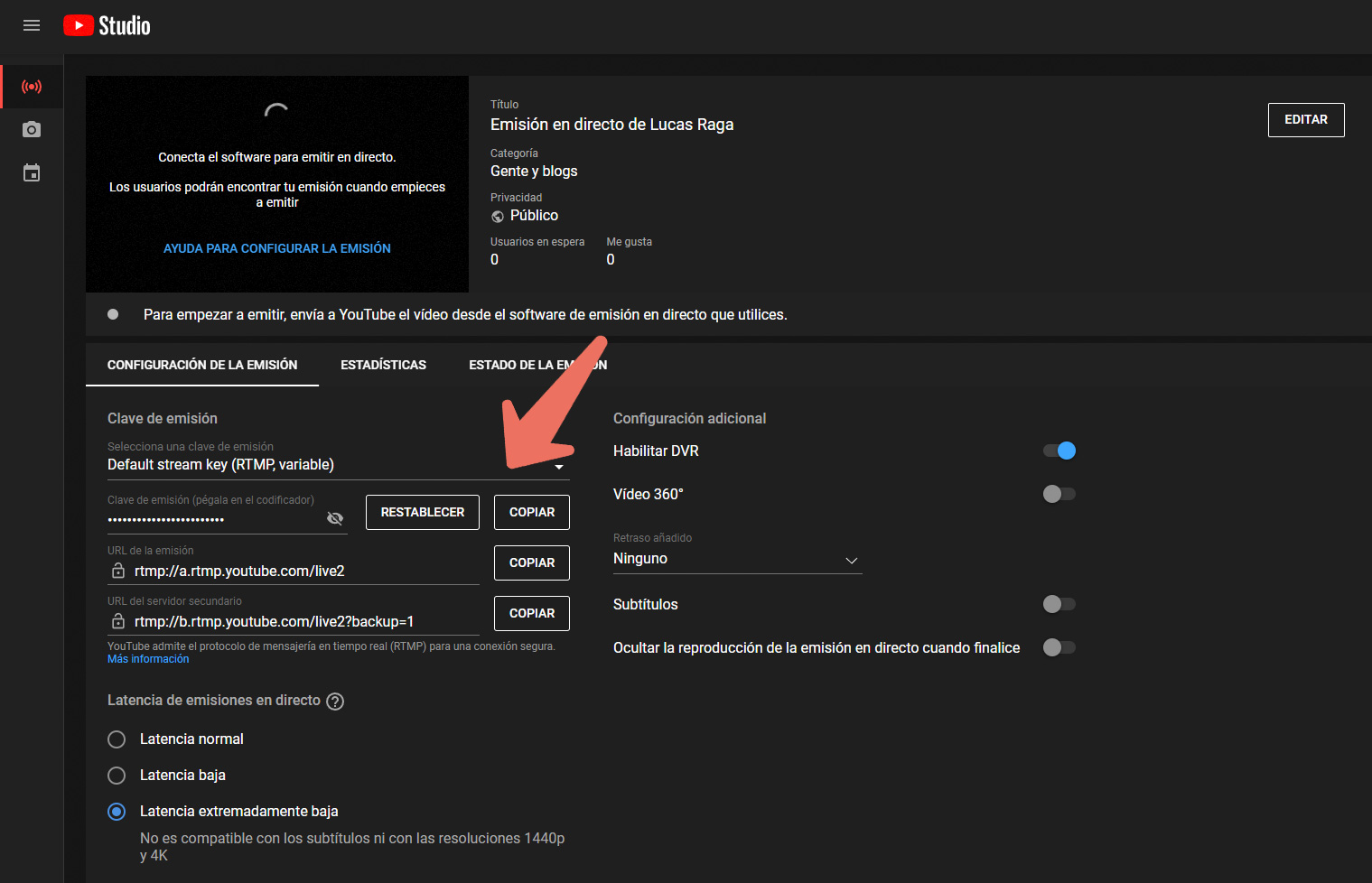Select the live stream sidebar icon

pyautogui.click(x=32, y=87)
